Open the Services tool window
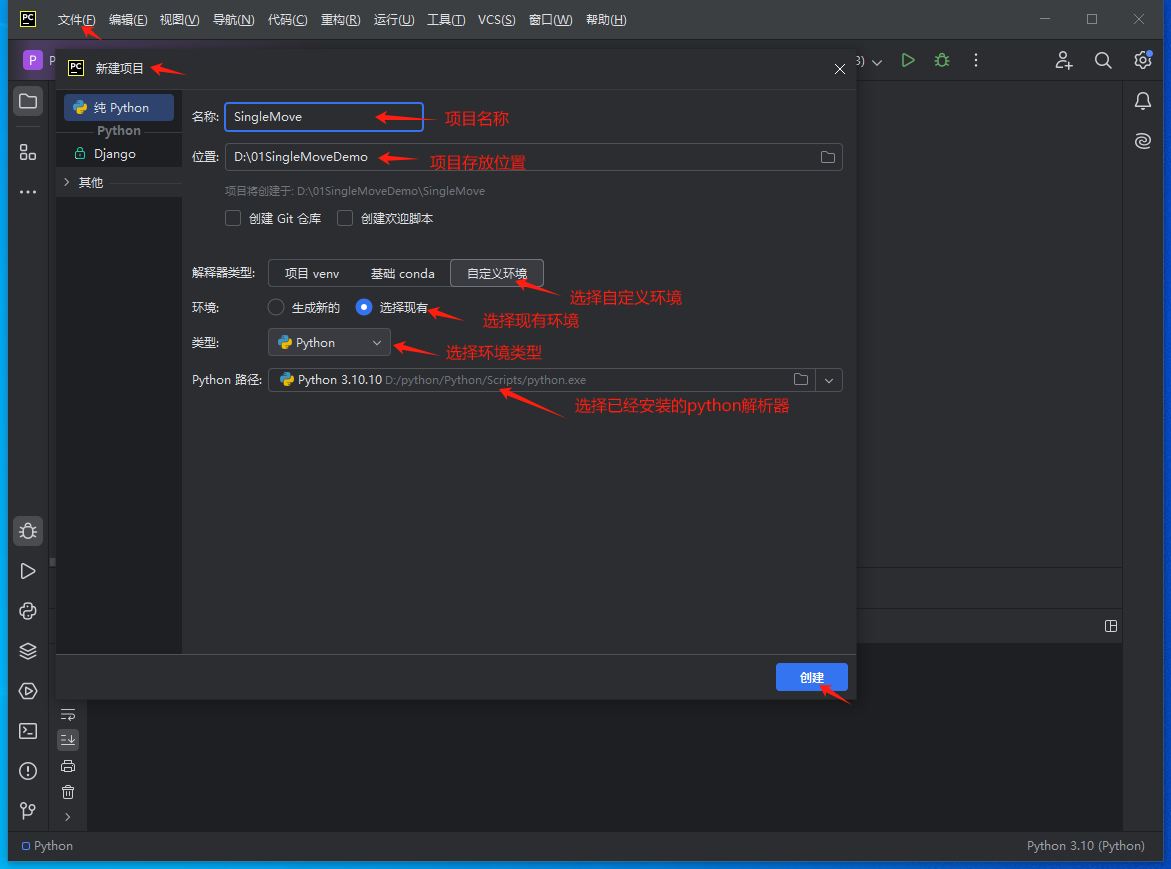This screenshot has width=1171, height=869. (28, 691)
